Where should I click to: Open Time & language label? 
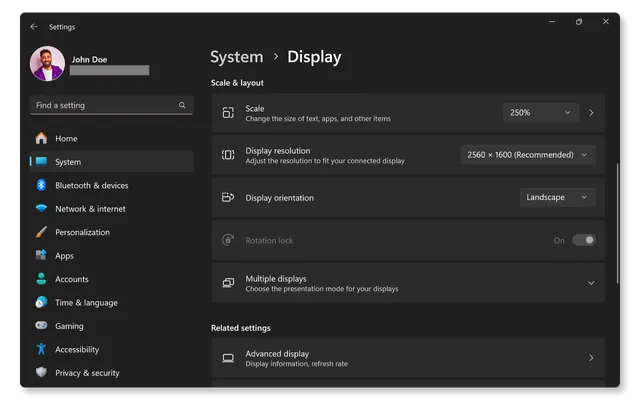click(x=87, y=302)
